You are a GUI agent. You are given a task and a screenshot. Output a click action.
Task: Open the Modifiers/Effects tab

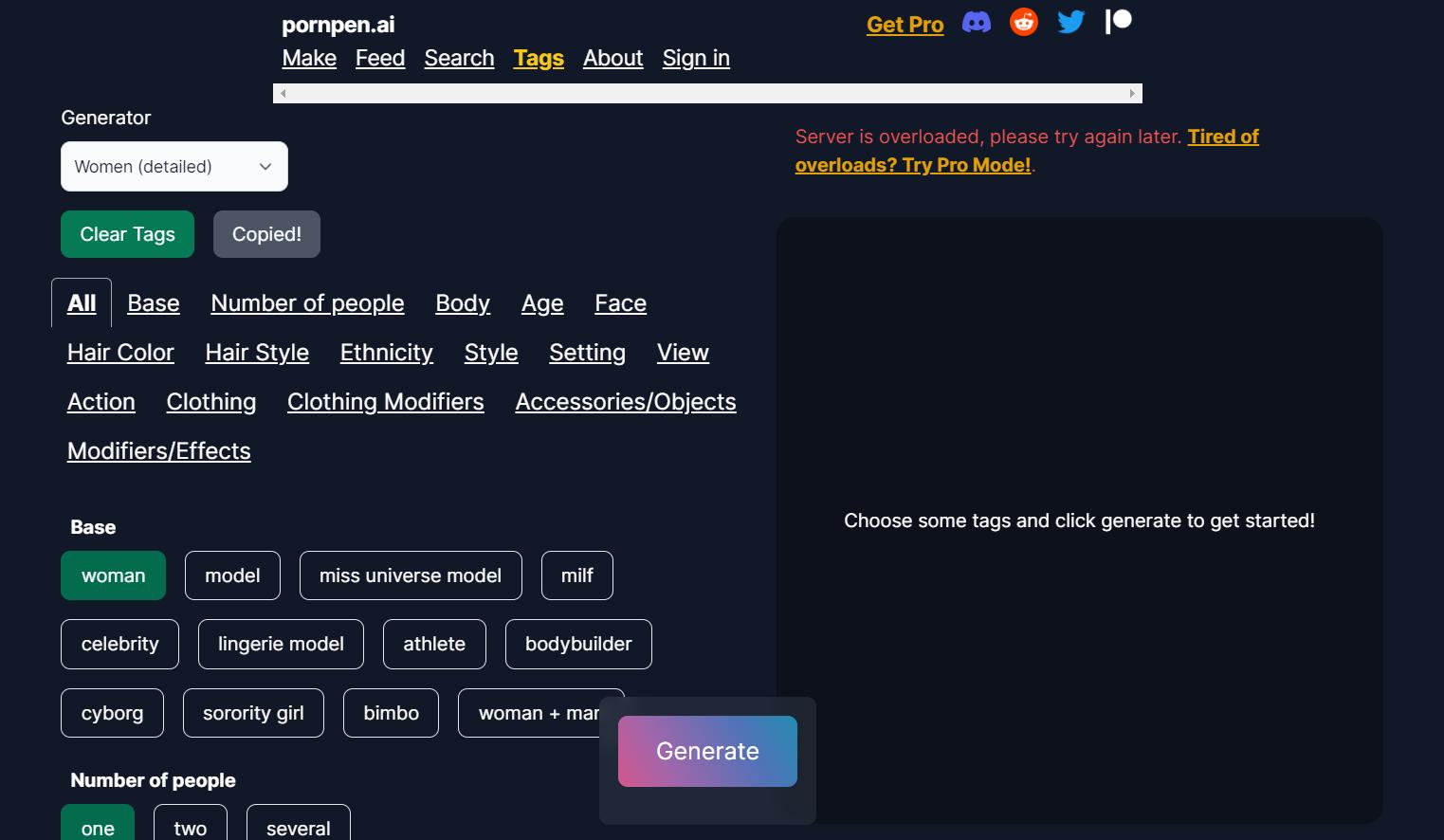(159, 451)
